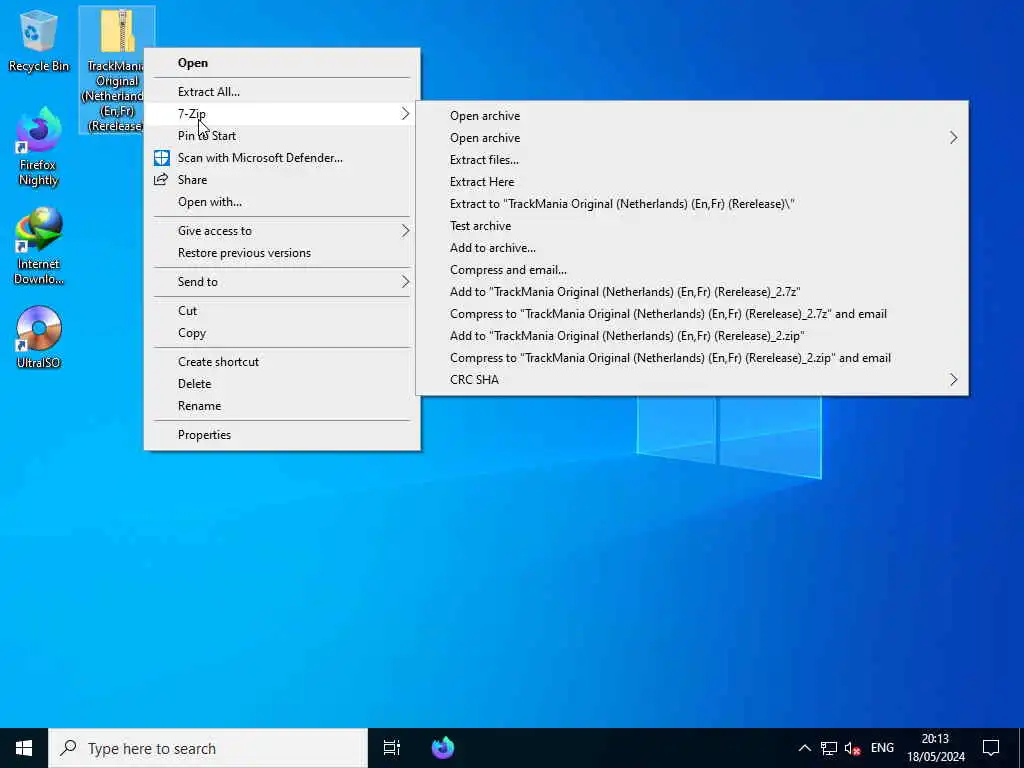This screenshot has width=1024, height=768.
Task: Choose Restore previous versions
Action: point(282,253)
